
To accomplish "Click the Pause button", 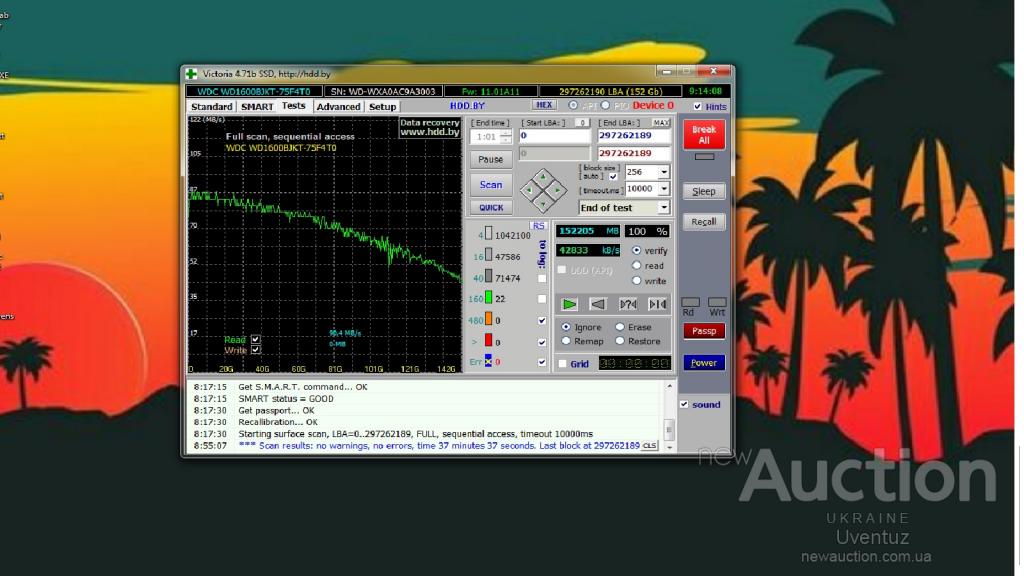I will (x=490, y=159).
